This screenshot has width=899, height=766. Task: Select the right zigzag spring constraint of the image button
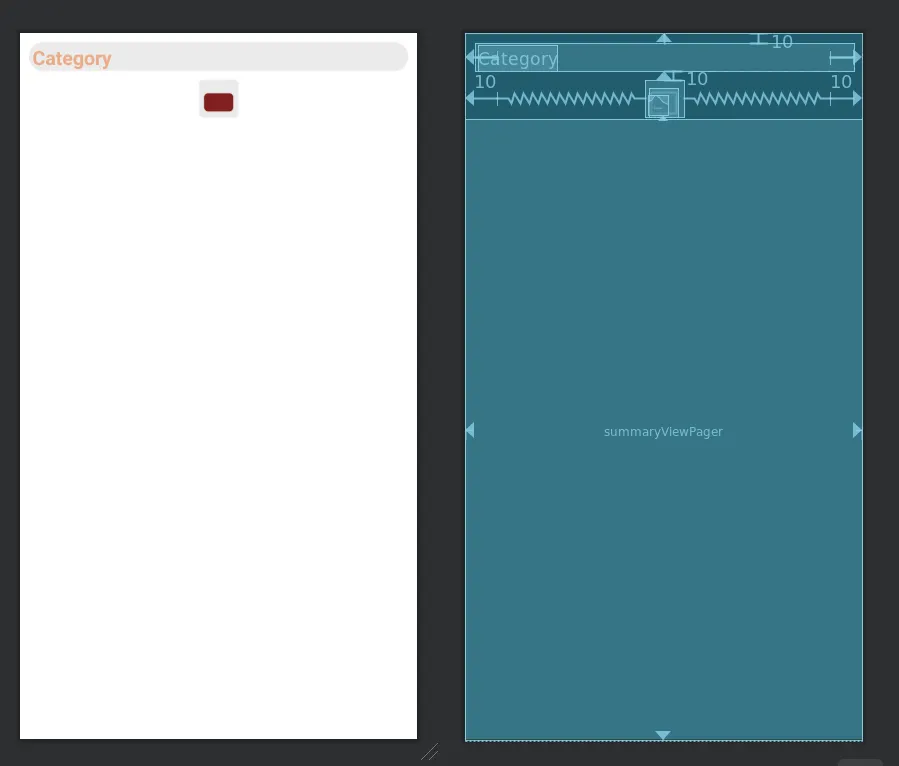click(758, 99)
